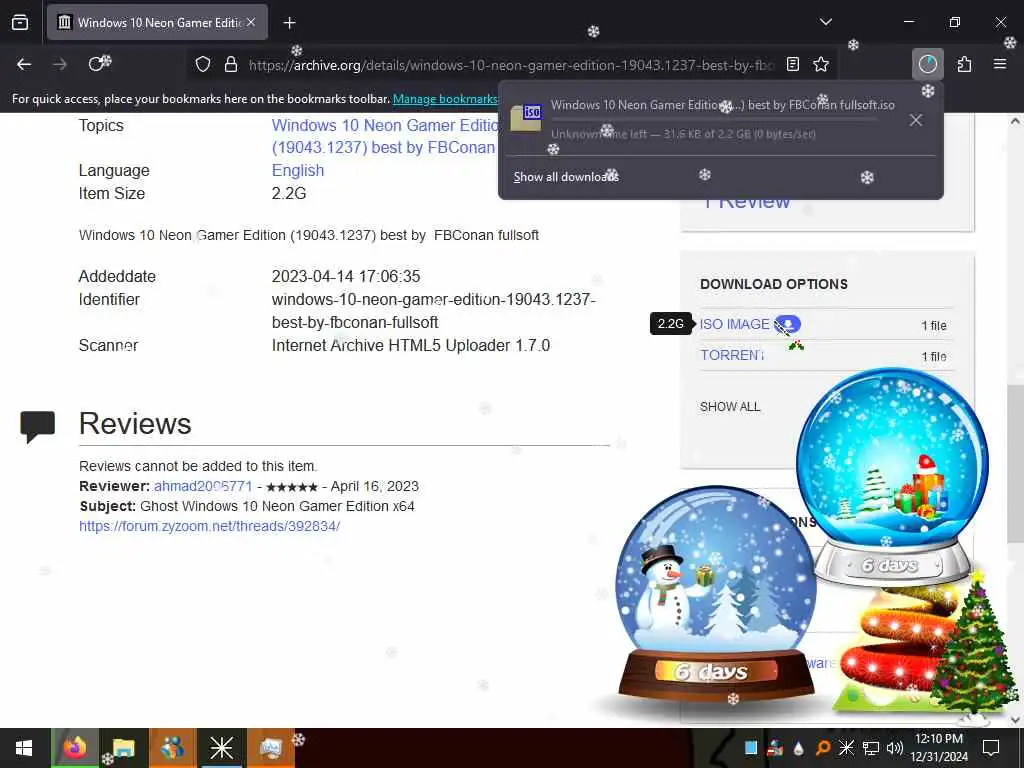The image size is (1024, 768).
Task: Click the orange search tray icon
Action: 823,748
